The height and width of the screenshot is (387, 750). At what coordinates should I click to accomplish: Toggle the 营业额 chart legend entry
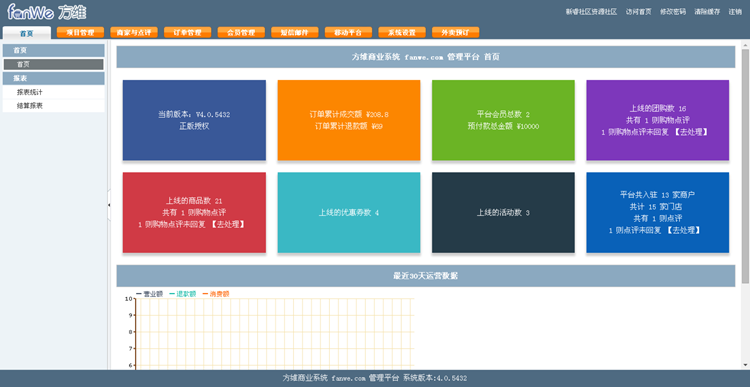150,294
